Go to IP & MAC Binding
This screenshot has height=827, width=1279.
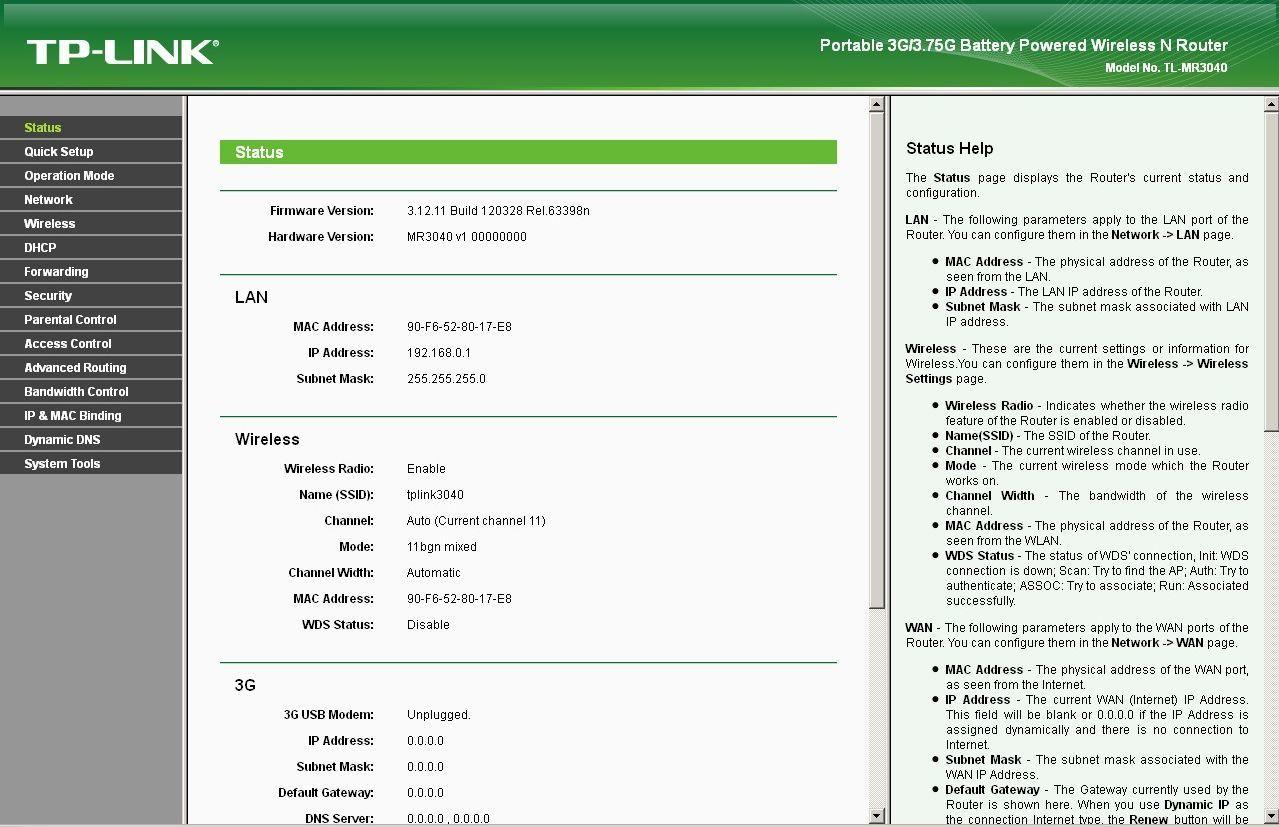pos(73,416)
